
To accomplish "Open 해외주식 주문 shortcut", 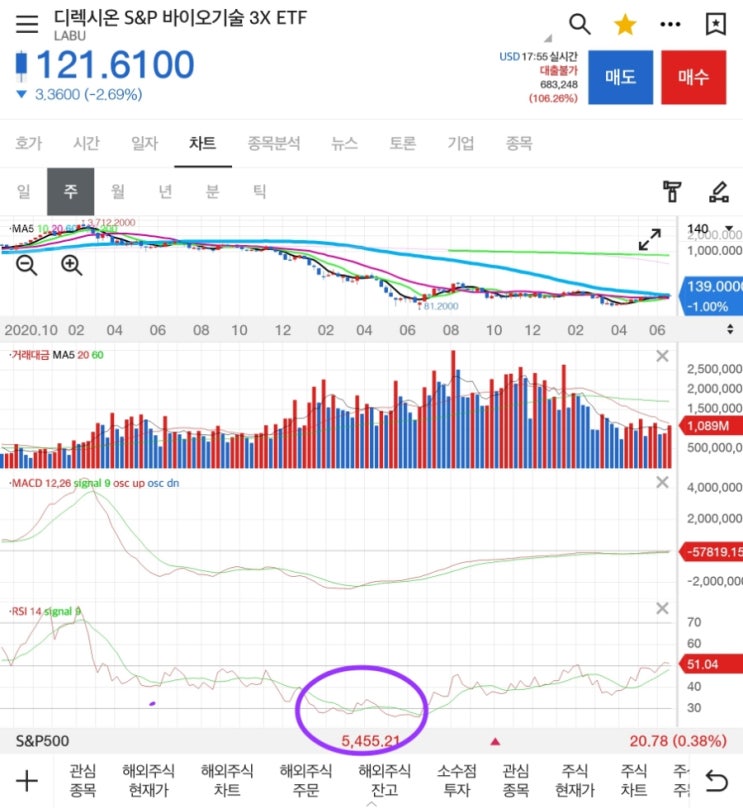I will coord(306,780).
